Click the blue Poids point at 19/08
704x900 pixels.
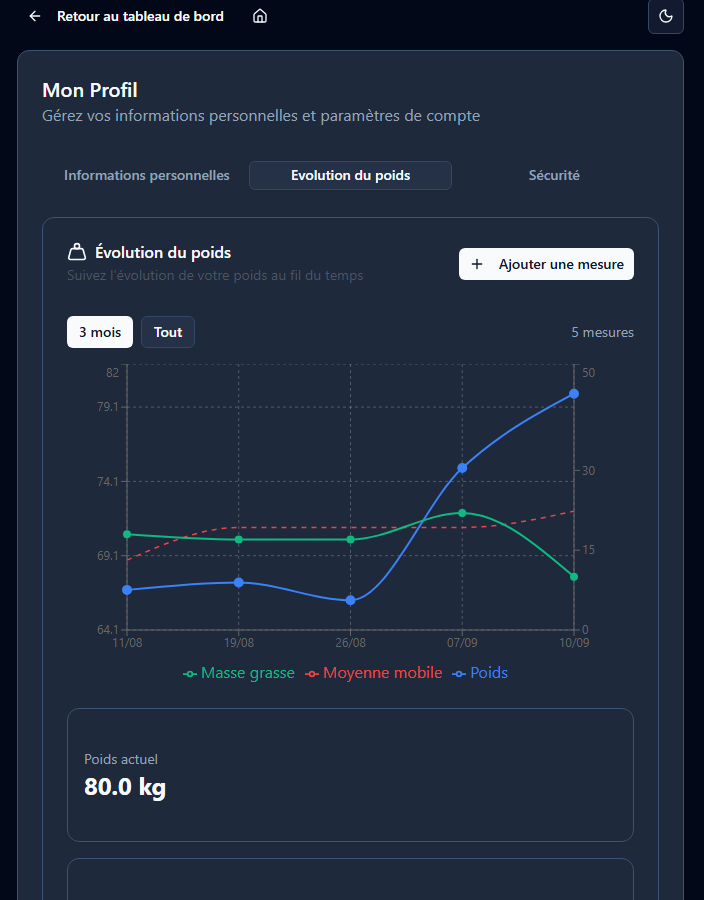[239, 582]
